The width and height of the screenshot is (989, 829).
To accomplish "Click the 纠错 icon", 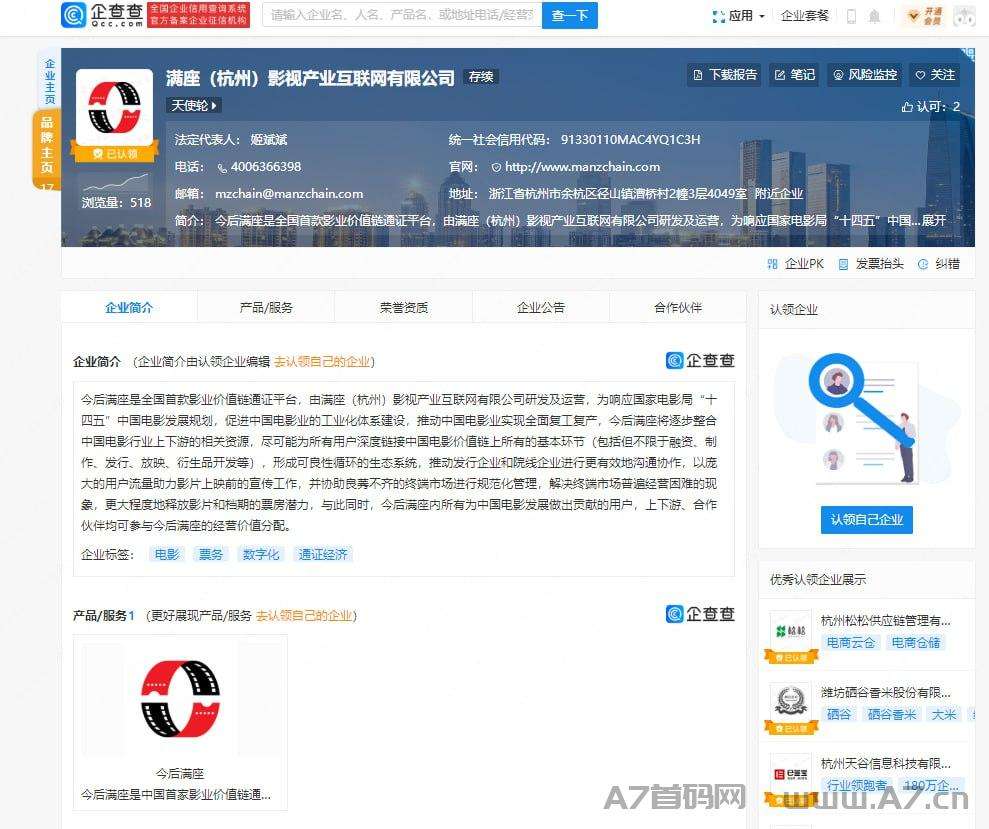I will tap(923, 264).
